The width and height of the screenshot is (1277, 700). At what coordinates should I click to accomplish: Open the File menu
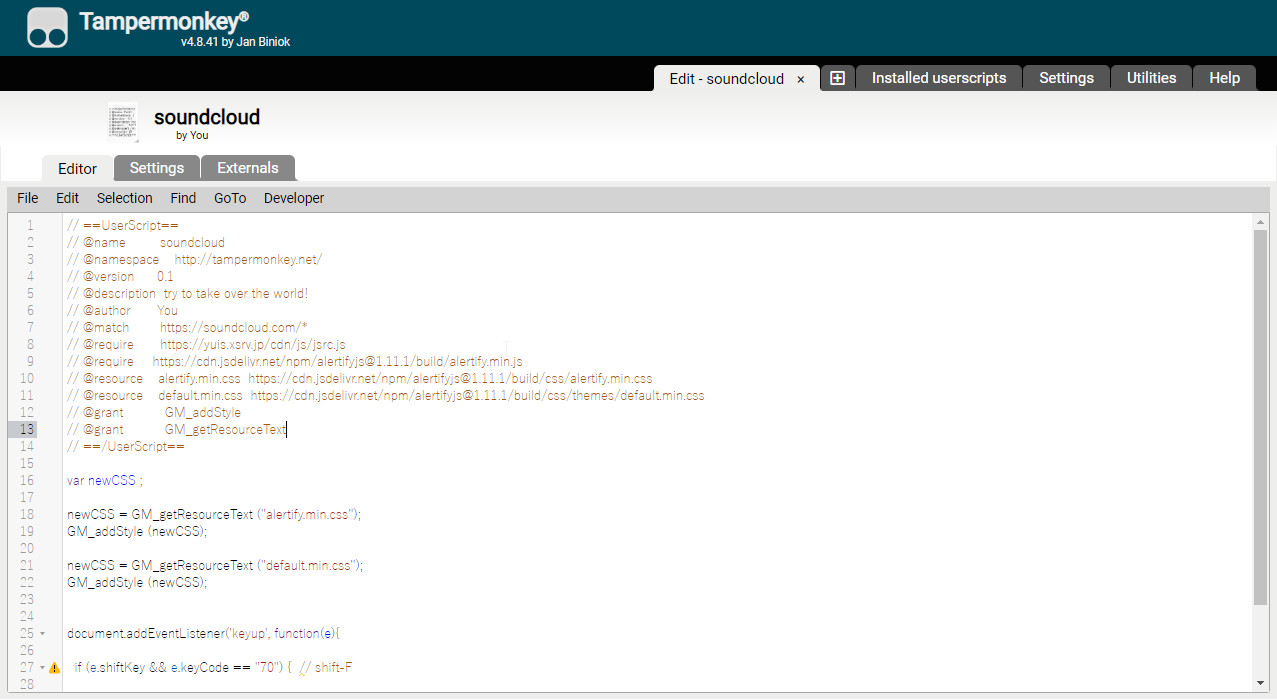pyautogui.click(x=28, y=198)
